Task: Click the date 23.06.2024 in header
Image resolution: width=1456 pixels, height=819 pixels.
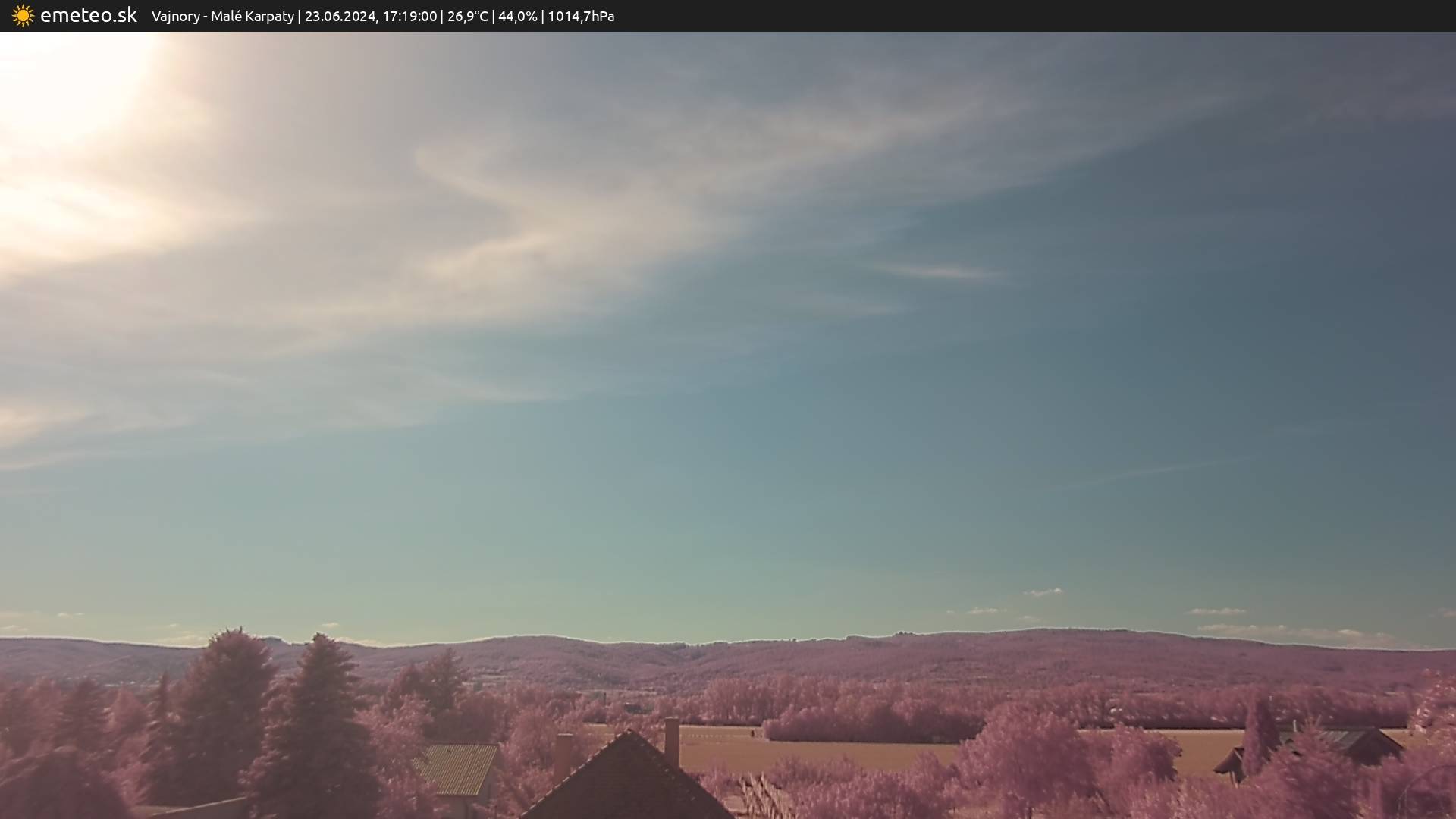Action: click(340, 17)
